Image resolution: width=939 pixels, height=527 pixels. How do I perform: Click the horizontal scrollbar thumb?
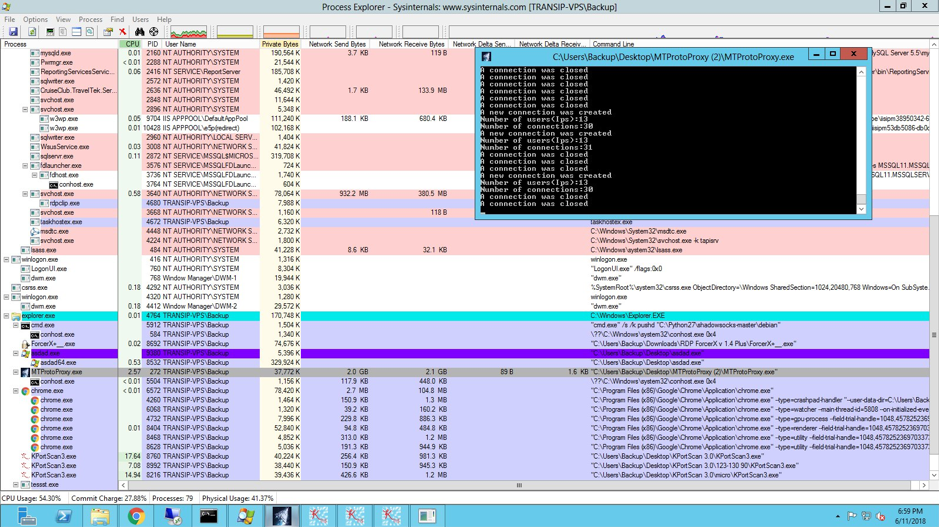tap(519, 485)
